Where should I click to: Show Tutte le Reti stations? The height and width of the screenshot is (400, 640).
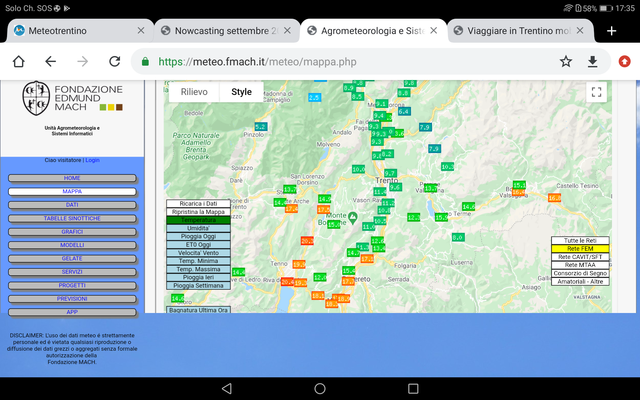(x=580, y=240)
